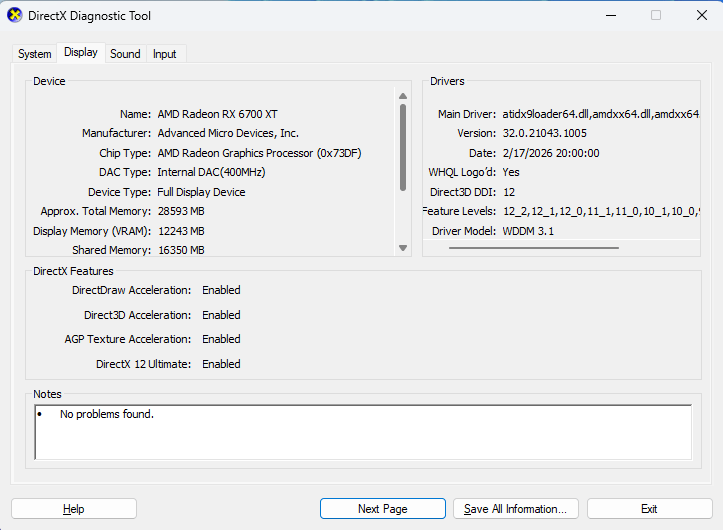Click Save All Information button
Screen dimensions: 723x530
pos(516,509)
